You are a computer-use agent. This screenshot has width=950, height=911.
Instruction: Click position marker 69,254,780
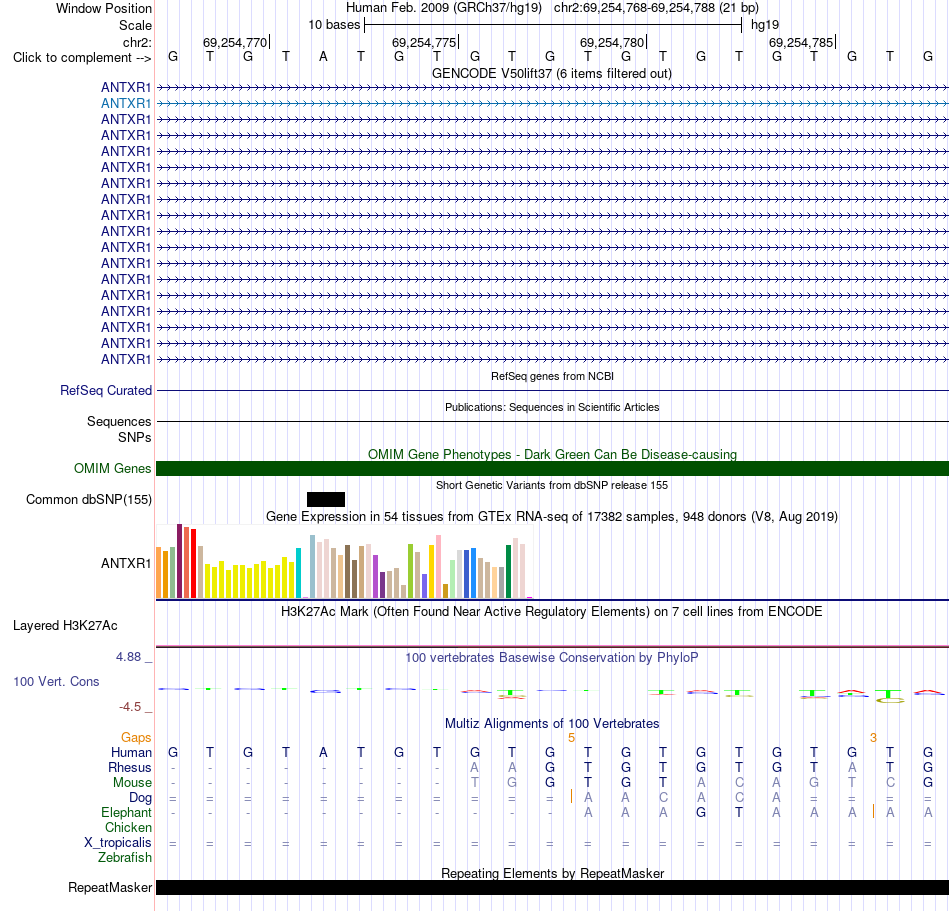pos(612,42)
